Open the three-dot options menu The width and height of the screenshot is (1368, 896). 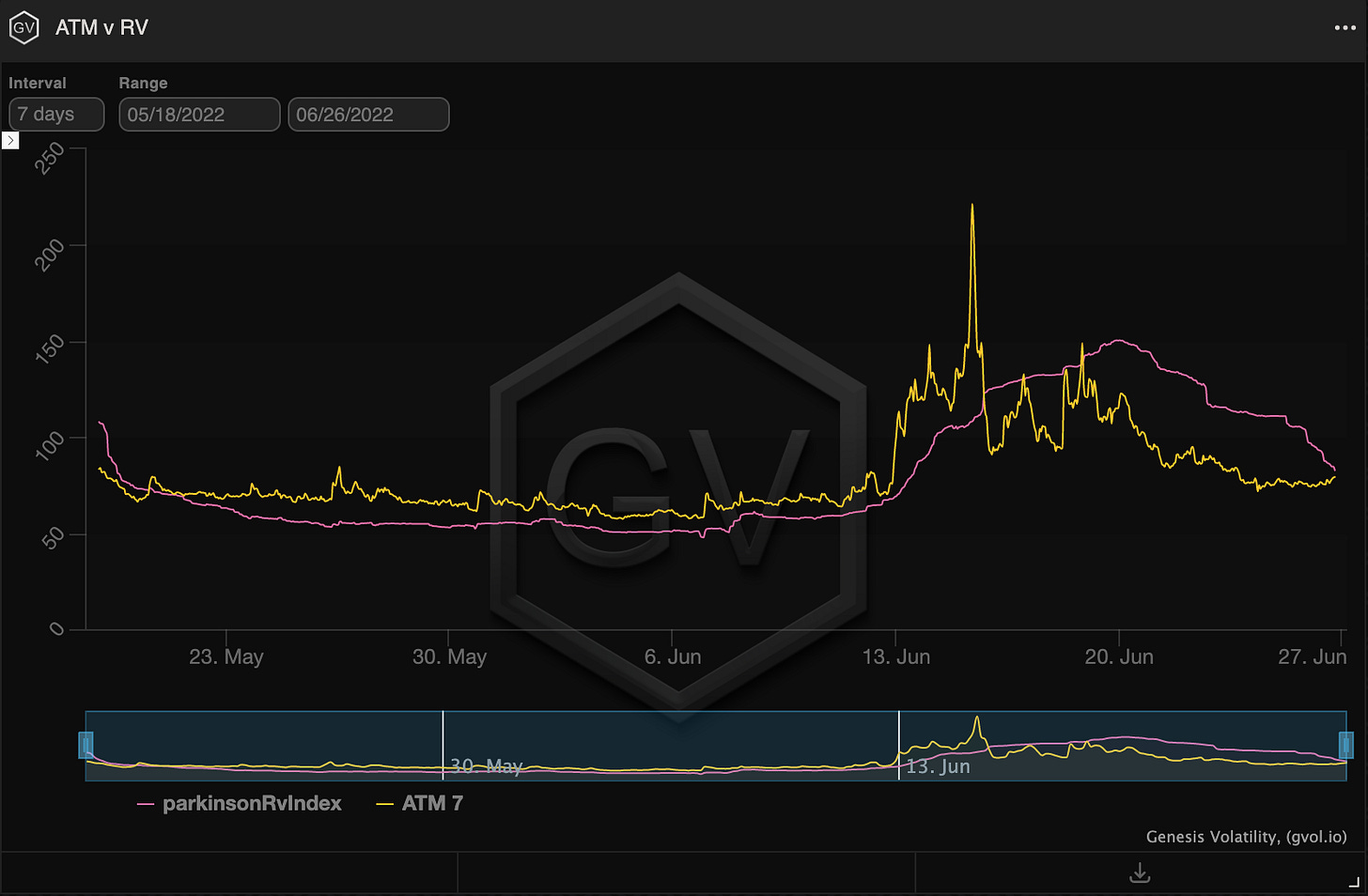(1345, 27)
